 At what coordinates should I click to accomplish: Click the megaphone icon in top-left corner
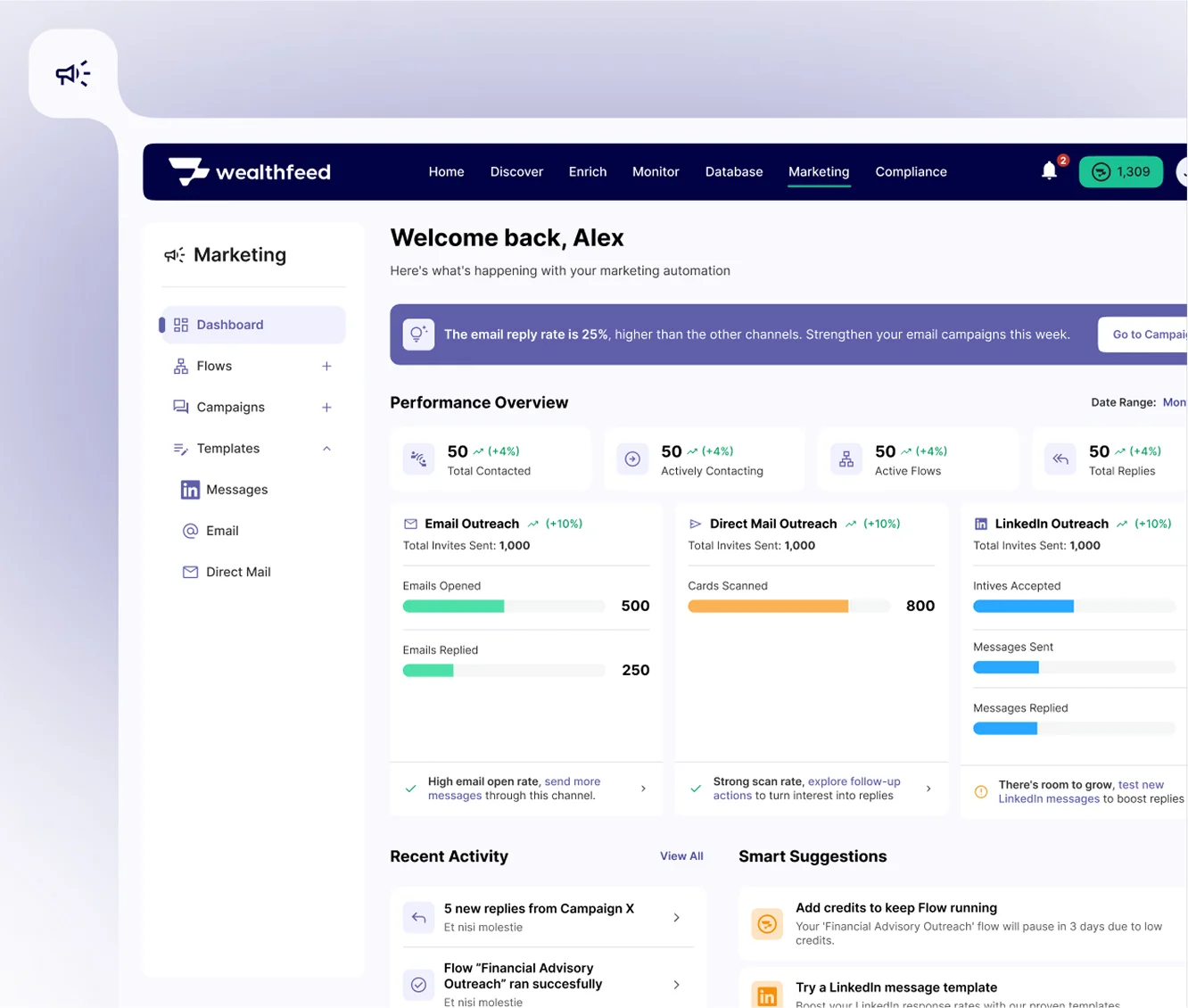click(73, 74)
